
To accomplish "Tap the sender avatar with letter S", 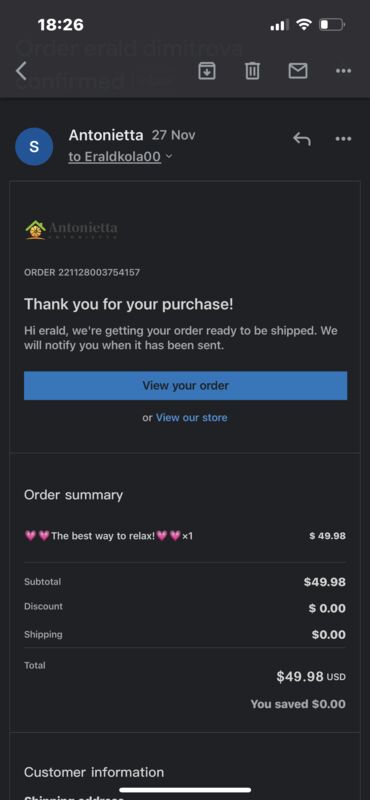I will [x=34, y=147].
